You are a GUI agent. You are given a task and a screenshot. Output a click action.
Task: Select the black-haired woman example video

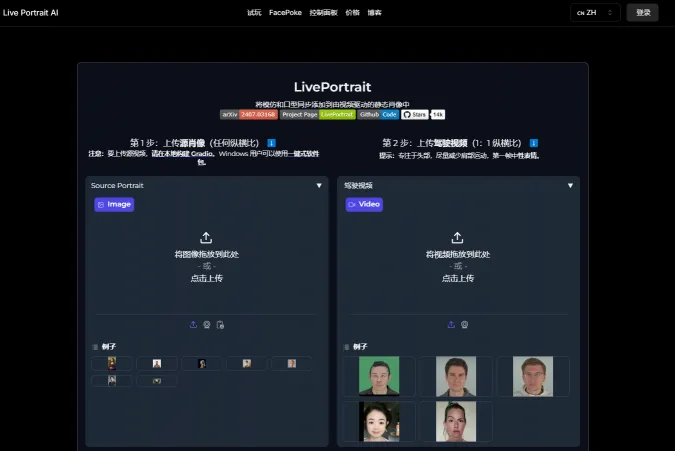pos(379,422)
